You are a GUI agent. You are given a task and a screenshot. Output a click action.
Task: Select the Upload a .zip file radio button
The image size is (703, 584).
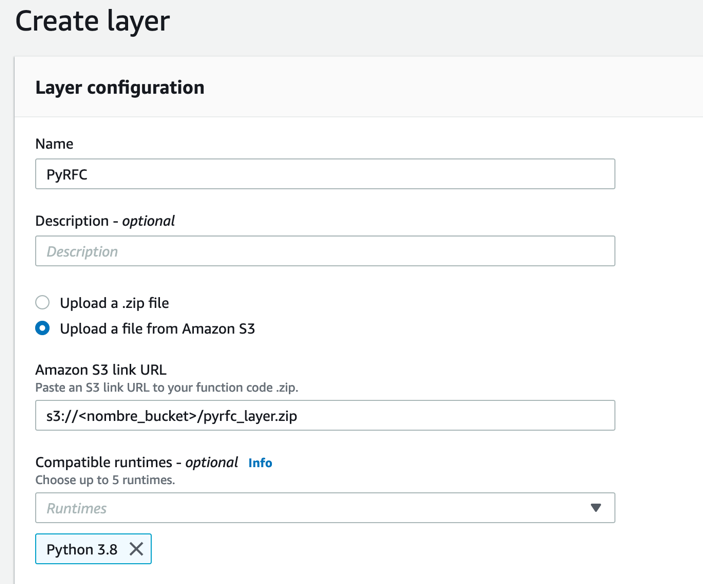pyautogui.click(x=42, y=302)
